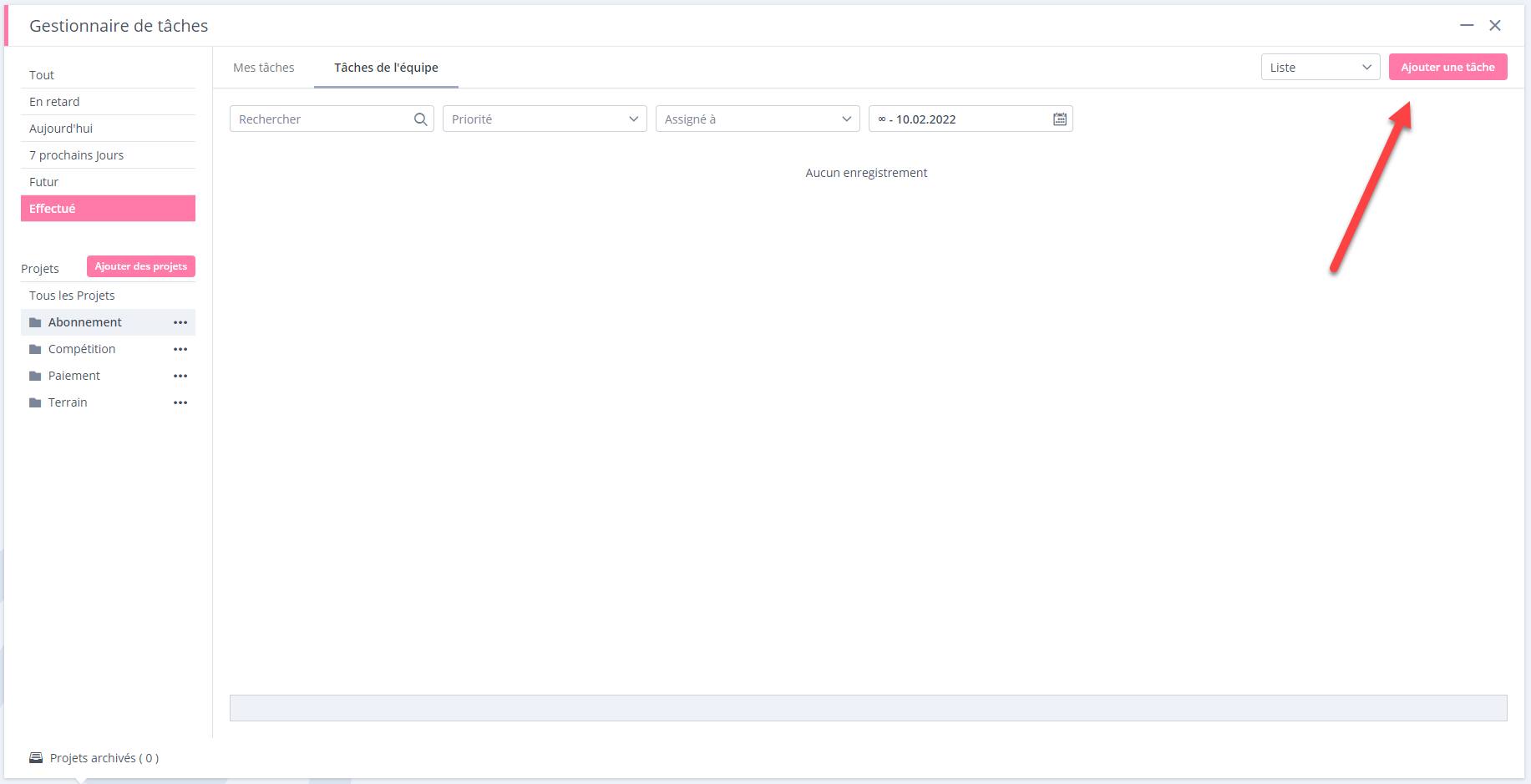
Task: Open the Abonnement project options menu
Action: point(180,322)
